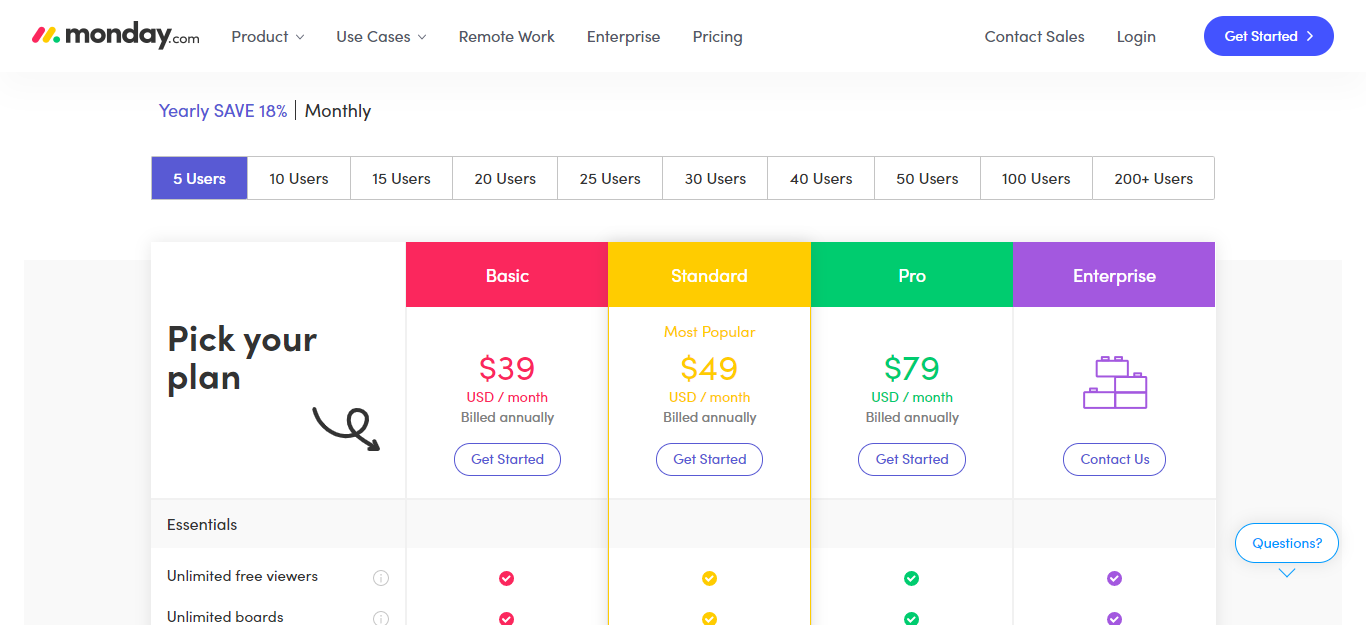Open info icon for Unlimited free viewers

tap(381, 578)
